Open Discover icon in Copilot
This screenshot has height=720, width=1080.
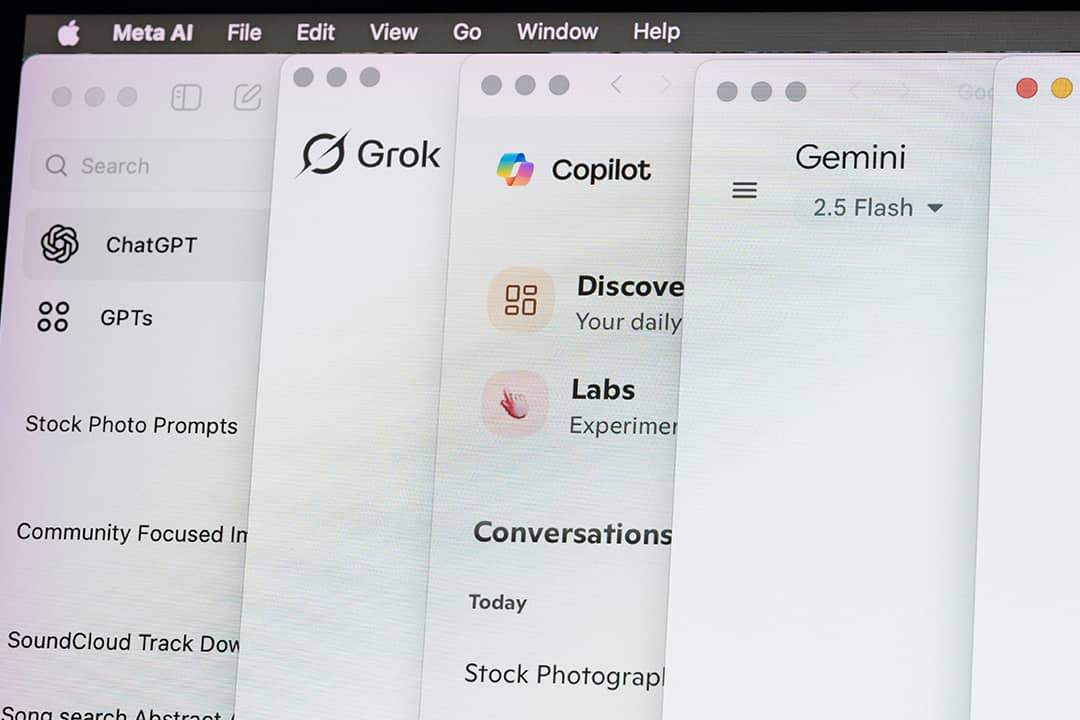[521, 300]
